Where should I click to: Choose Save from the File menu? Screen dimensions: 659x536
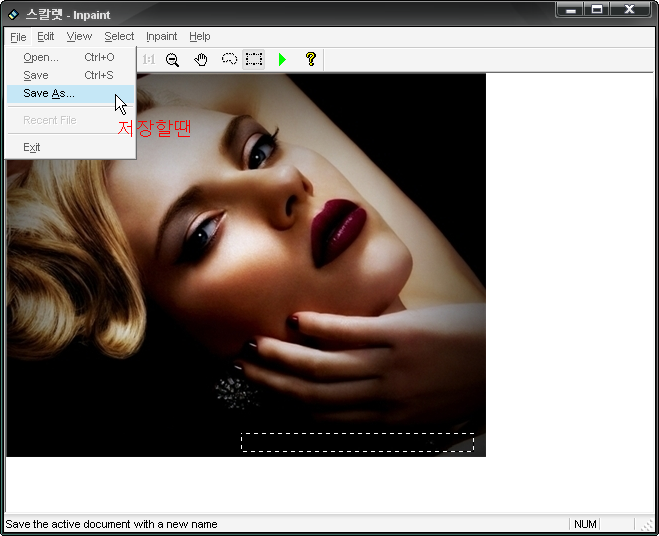tap(36, 75)
